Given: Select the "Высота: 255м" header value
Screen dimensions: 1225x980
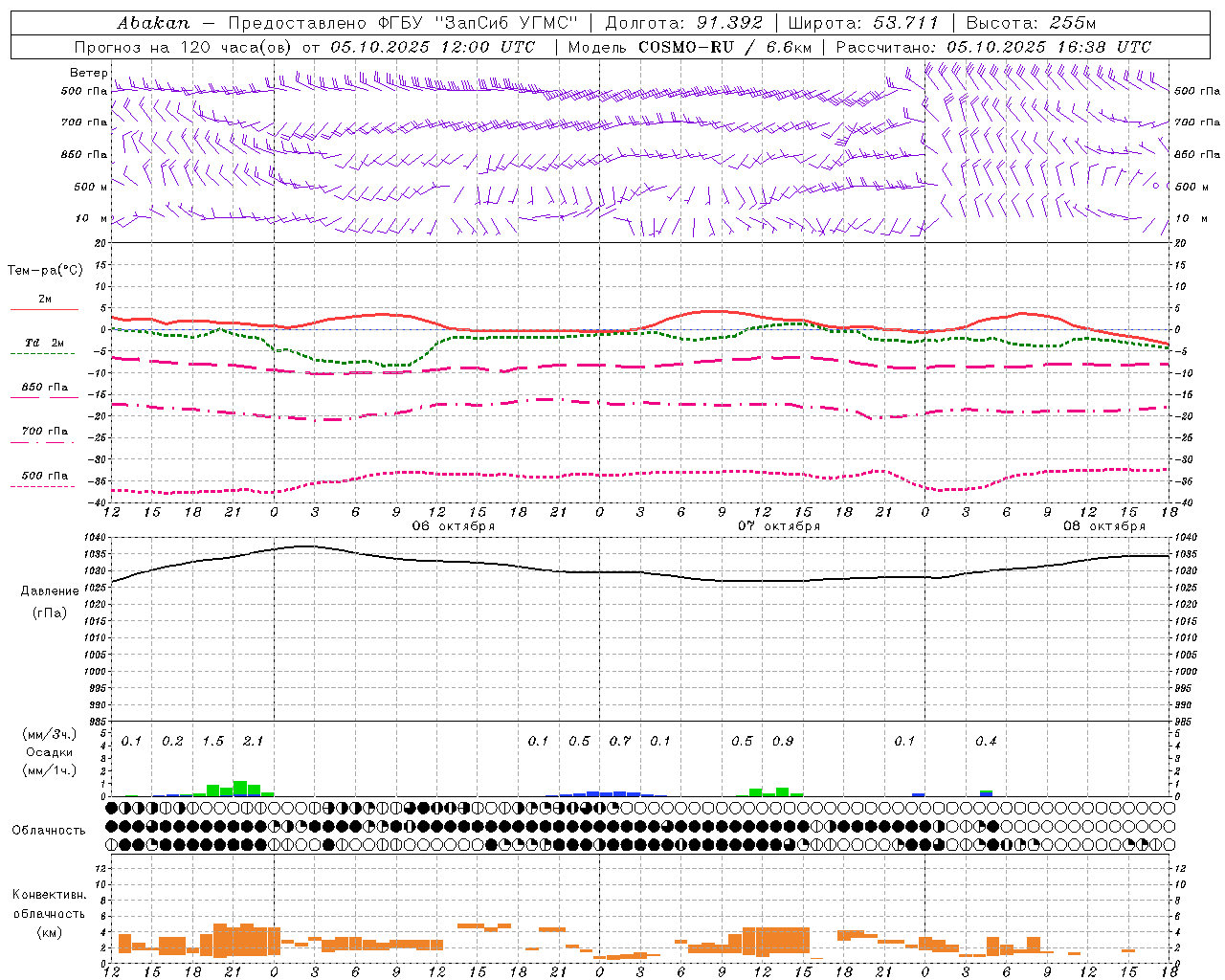Looking at the screenshot, I should click(x=1031, y=23).
